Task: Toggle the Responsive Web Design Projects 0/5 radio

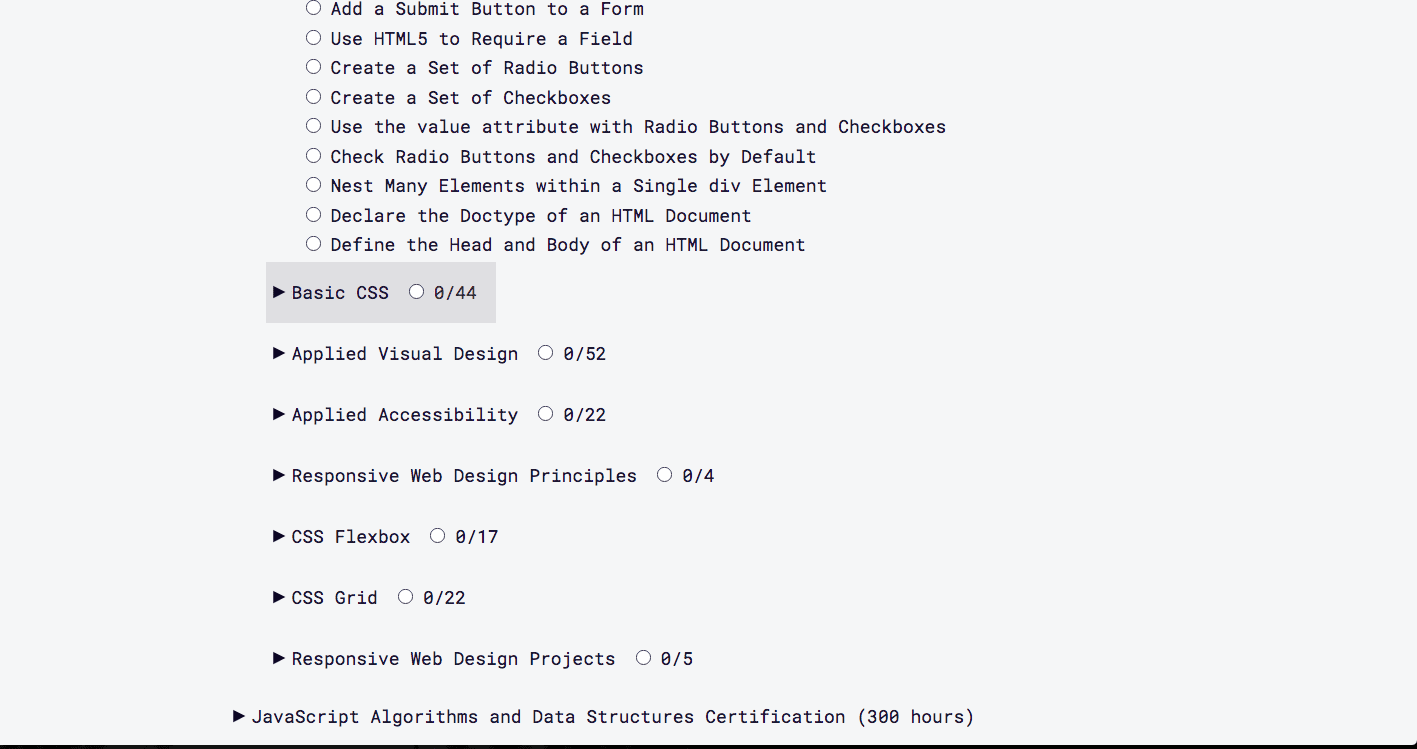Action: coord(644,658)
